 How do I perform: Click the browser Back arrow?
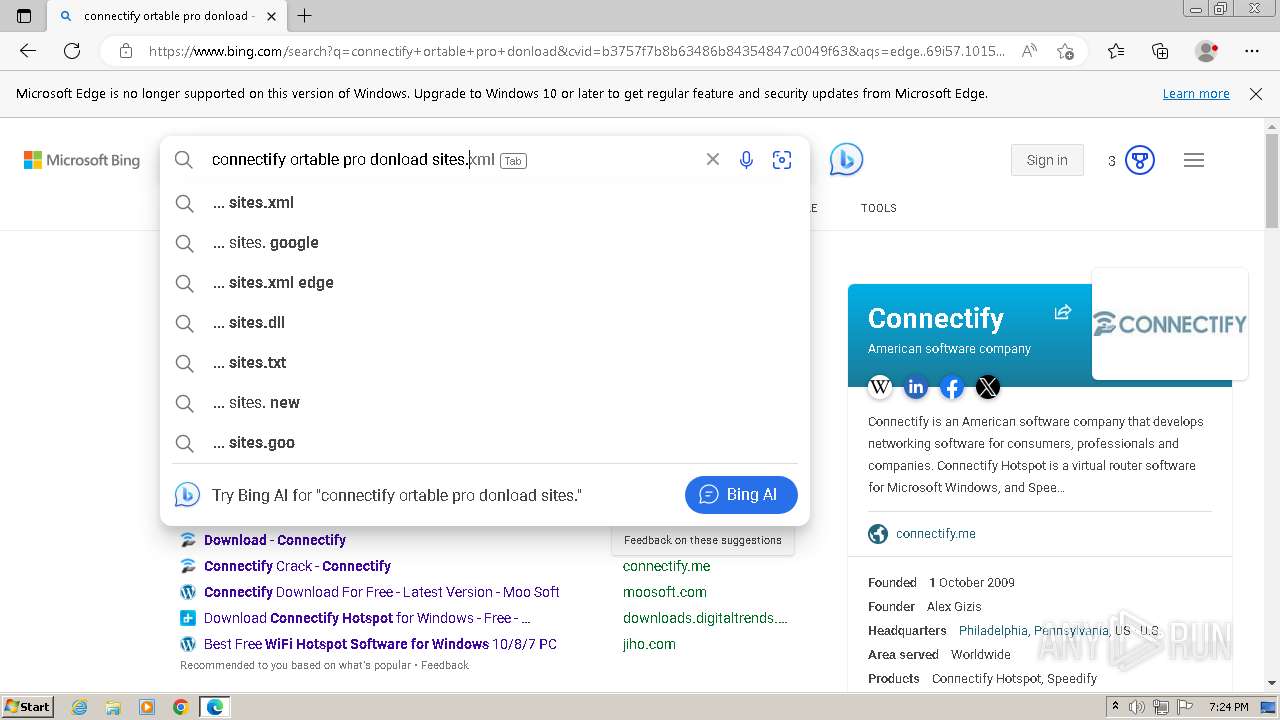coord(28,51)
